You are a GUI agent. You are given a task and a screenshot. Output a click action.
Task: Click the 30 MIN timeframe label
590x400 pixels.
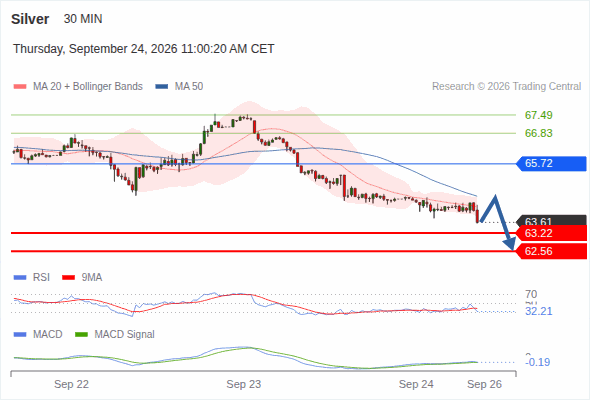pyautogui.click(x=83, y=19)
